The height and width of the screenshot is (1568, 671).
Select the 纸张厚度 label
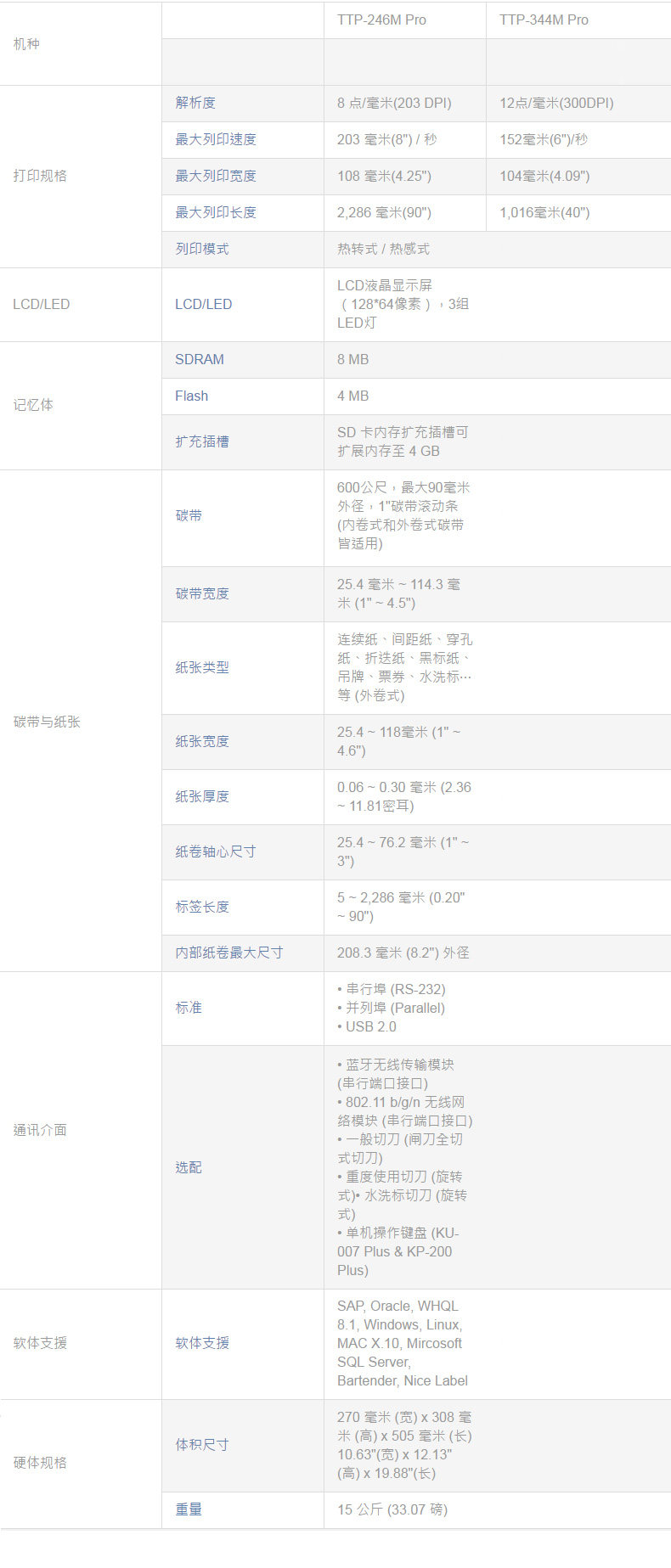tap(202, 796)
